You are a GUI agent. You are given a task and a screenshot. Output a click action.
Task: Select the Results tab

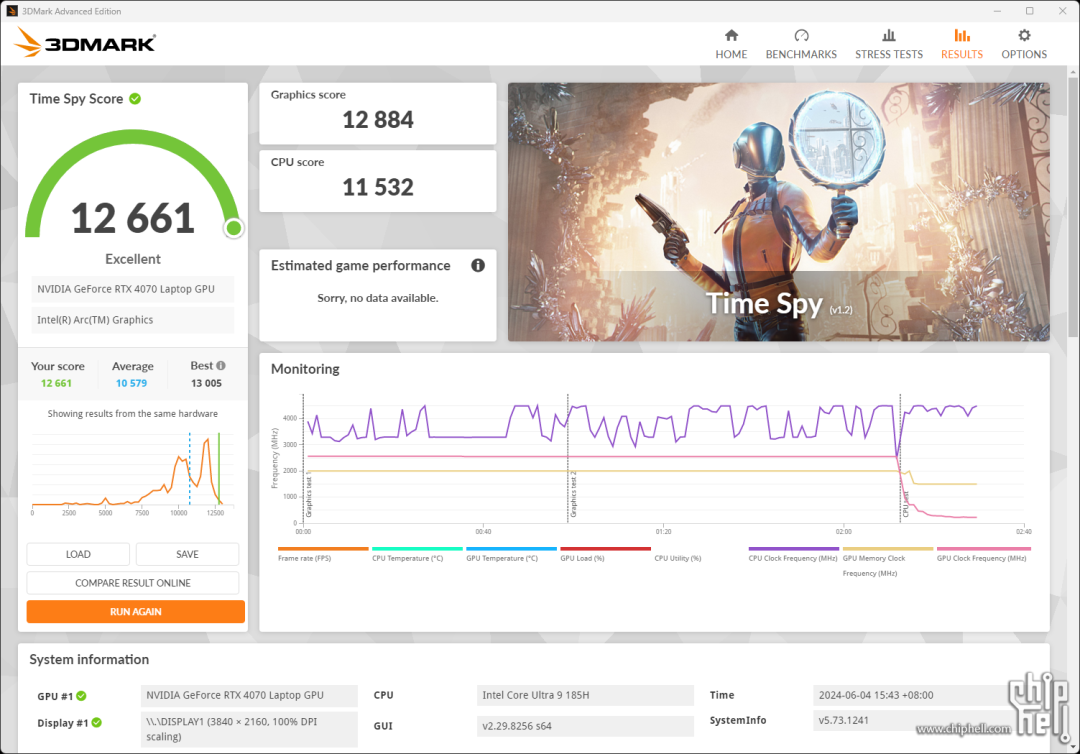[x=962, y=44]
